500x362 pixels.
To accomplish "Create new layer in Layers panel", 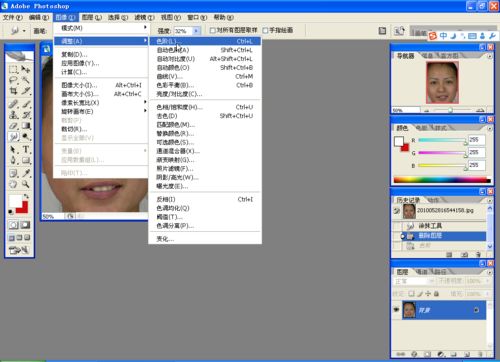I will click(467, 354).
